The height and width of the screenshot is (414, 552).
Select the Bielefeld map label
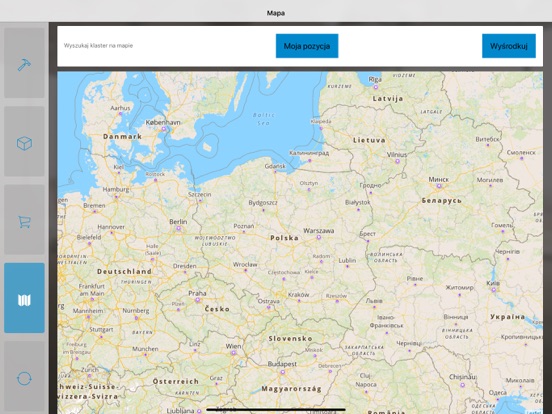tap(89, 237)
